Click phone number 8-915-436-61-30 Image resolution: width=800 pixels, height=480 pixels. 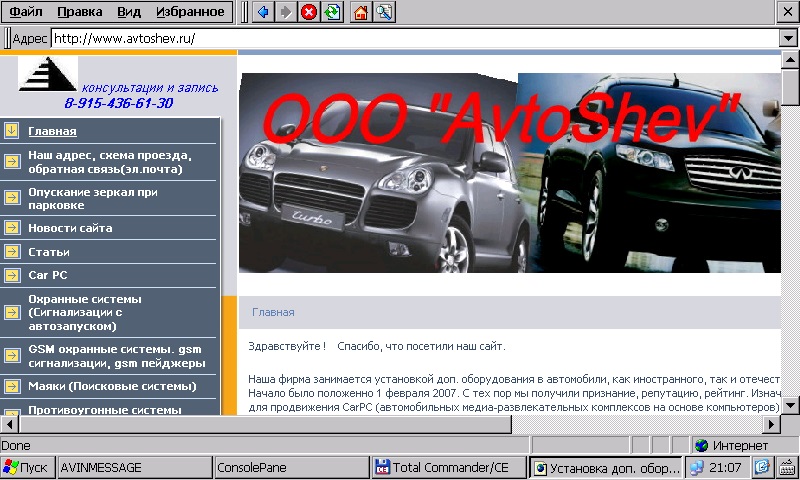point(118,103)
